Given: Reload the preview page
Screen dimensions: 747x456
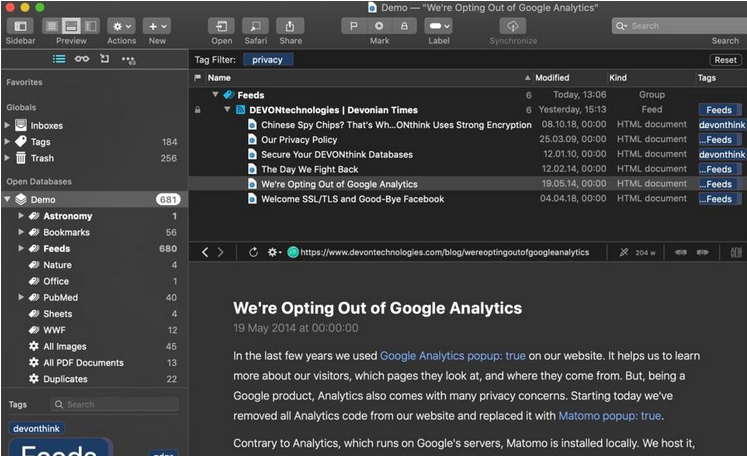Looking at the screenshot, I should pos(253,252).
